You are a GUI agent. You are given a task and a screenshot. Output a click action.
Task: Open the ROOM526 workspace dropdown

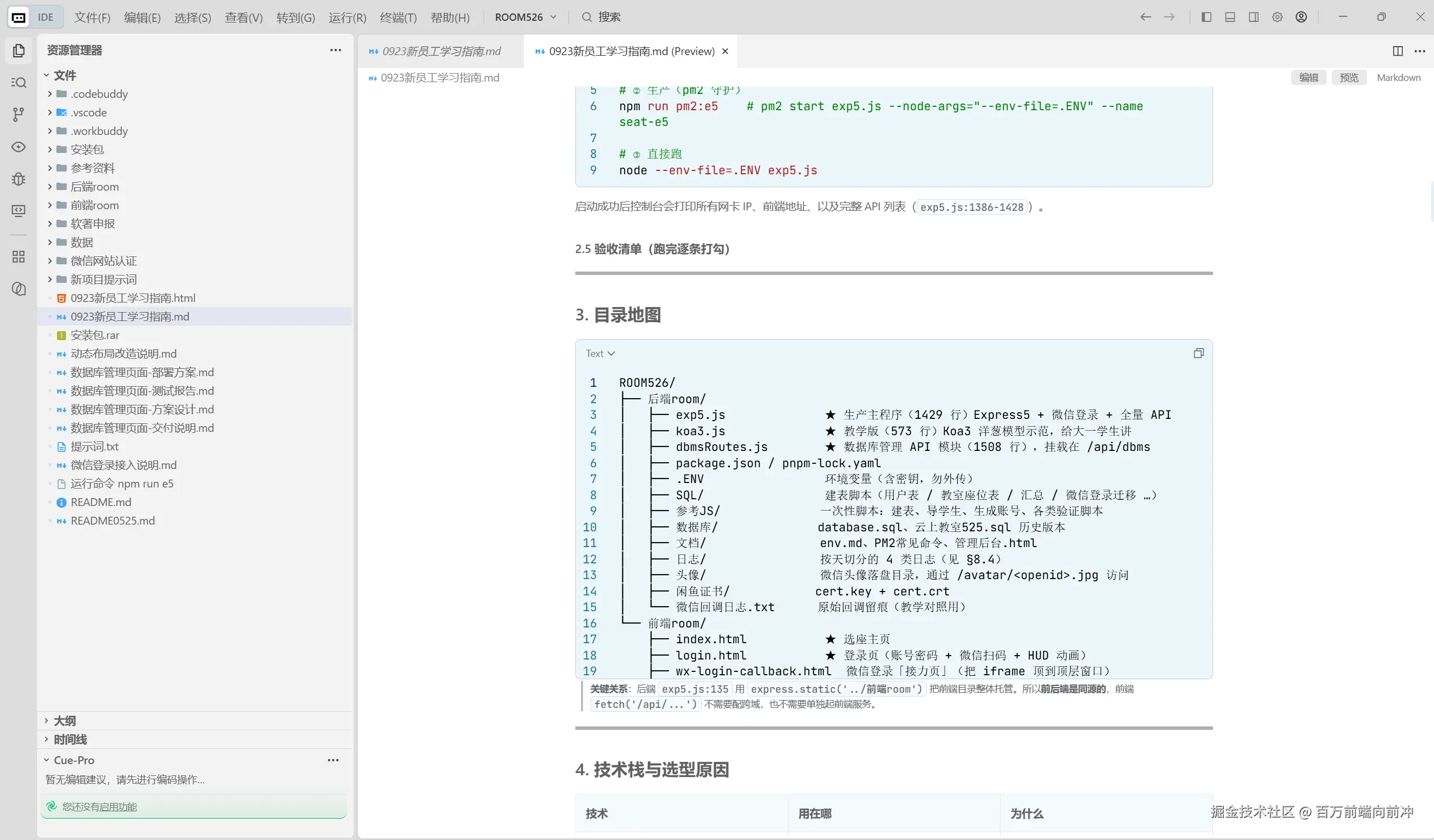[525, 17]
